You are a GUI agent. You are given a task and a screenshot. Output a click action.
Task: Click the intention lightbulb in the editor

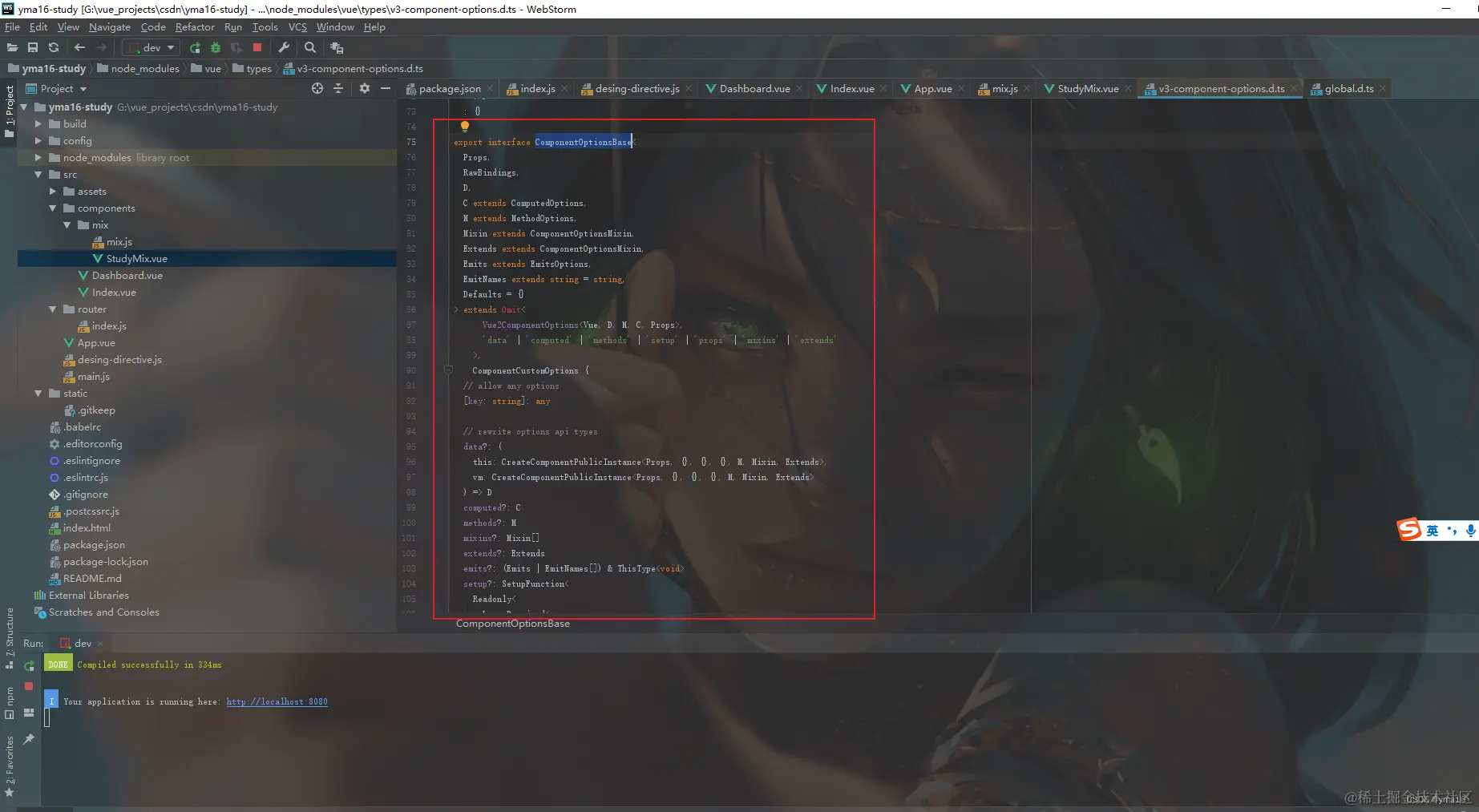[464, 126]
